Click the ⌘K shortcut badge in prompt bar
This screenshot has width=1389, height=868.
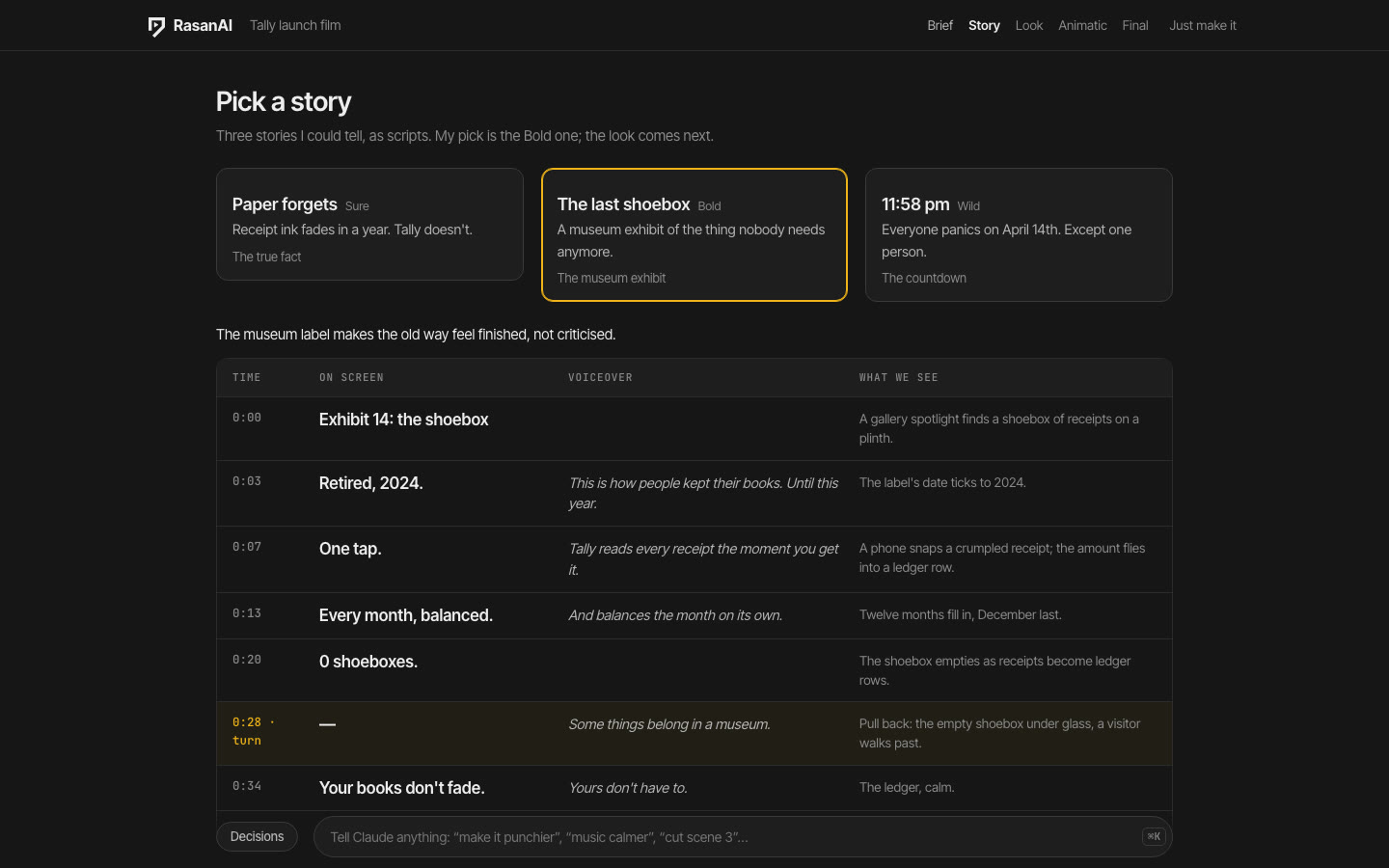pyautogui.click(x=1154, y=837)
